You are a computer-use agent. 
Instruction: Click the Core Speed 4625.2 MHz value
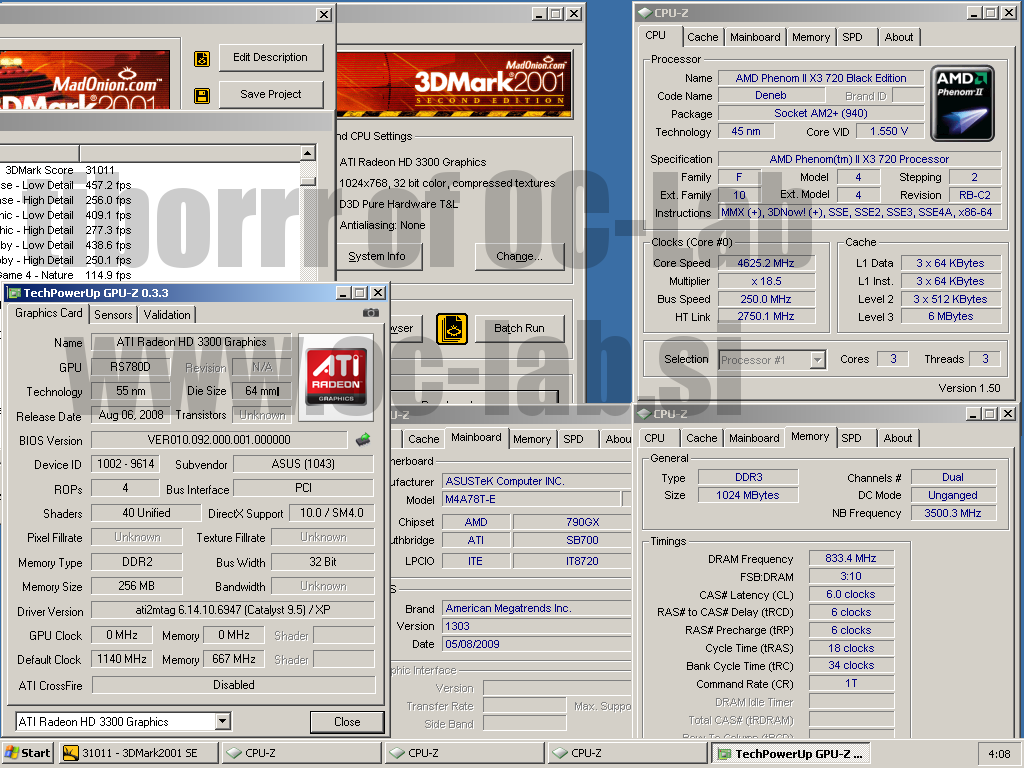[766, 263]
